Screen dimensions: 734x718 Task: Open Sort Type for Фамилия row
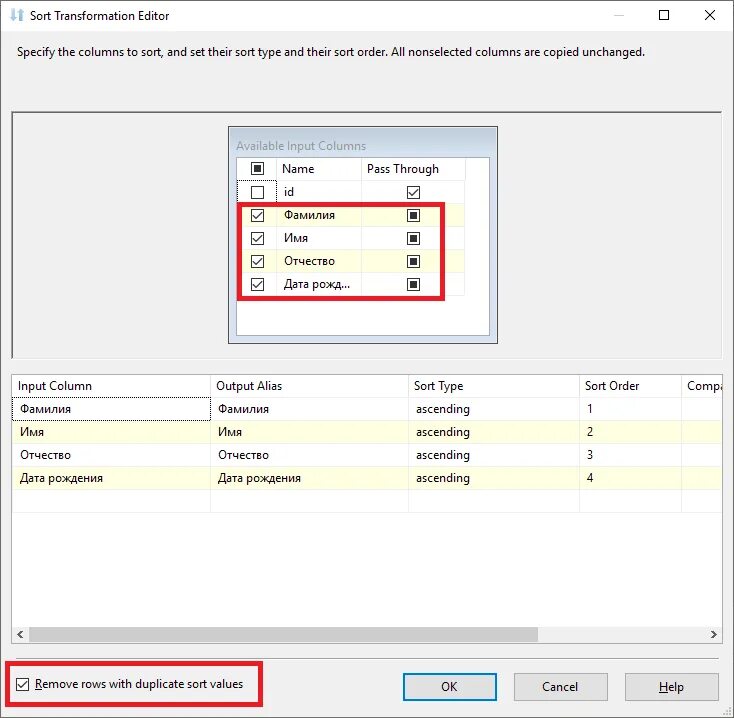493,409
